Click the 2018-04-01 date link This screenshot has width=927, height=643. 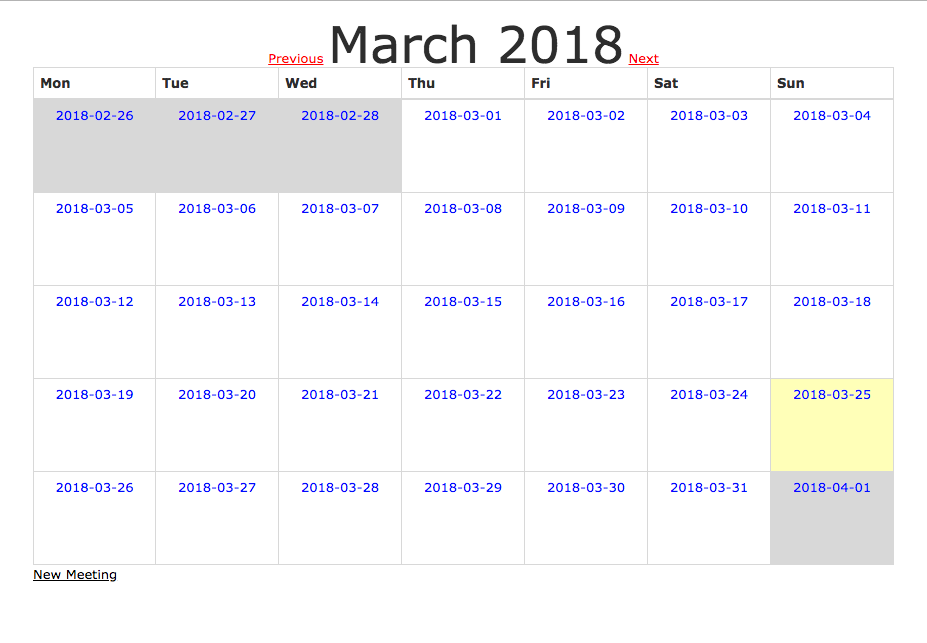831,487
